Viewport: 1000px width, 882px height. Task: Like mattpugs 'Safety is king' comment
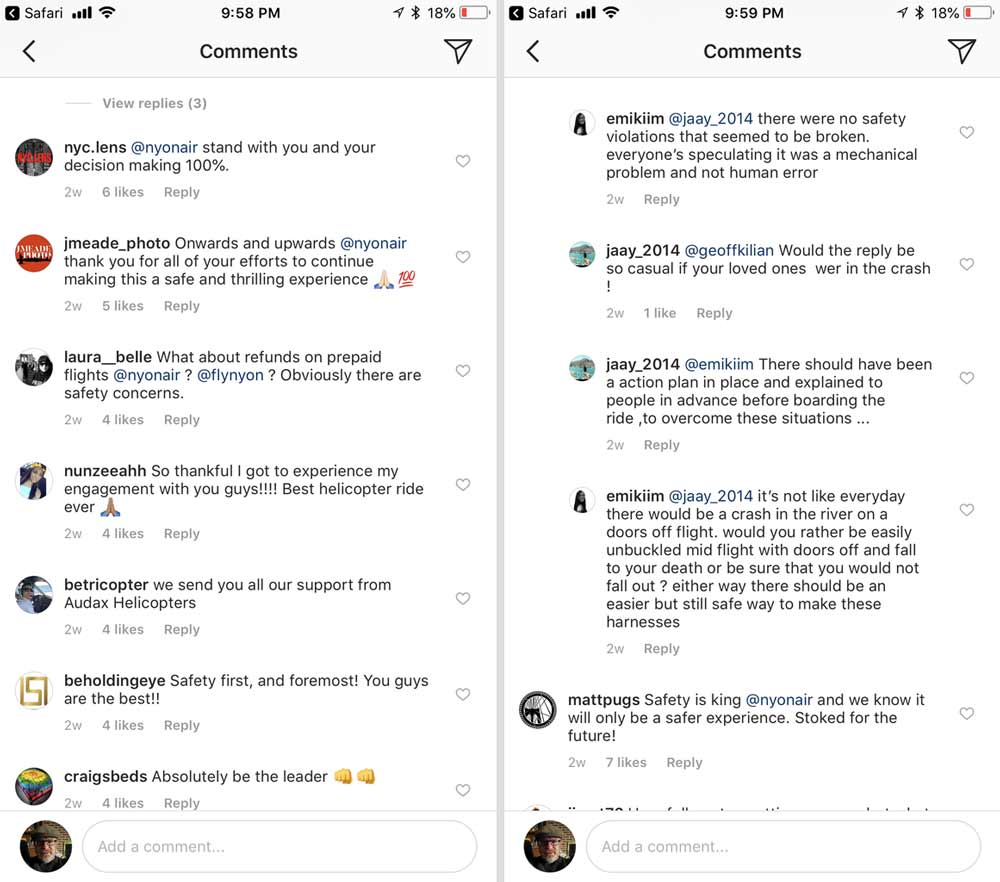(x=966, y=714)
